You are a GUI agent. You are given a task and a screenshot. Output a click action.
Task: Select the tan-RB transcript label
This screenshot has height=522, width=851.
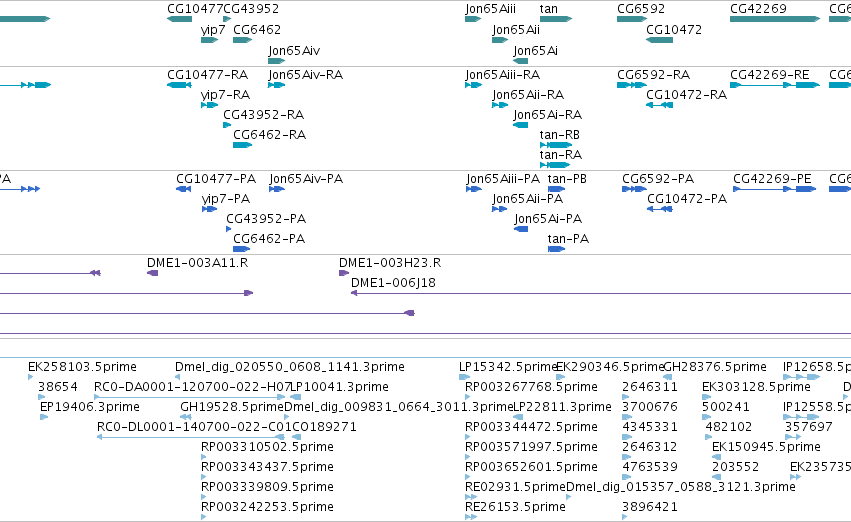coord(560,135)
